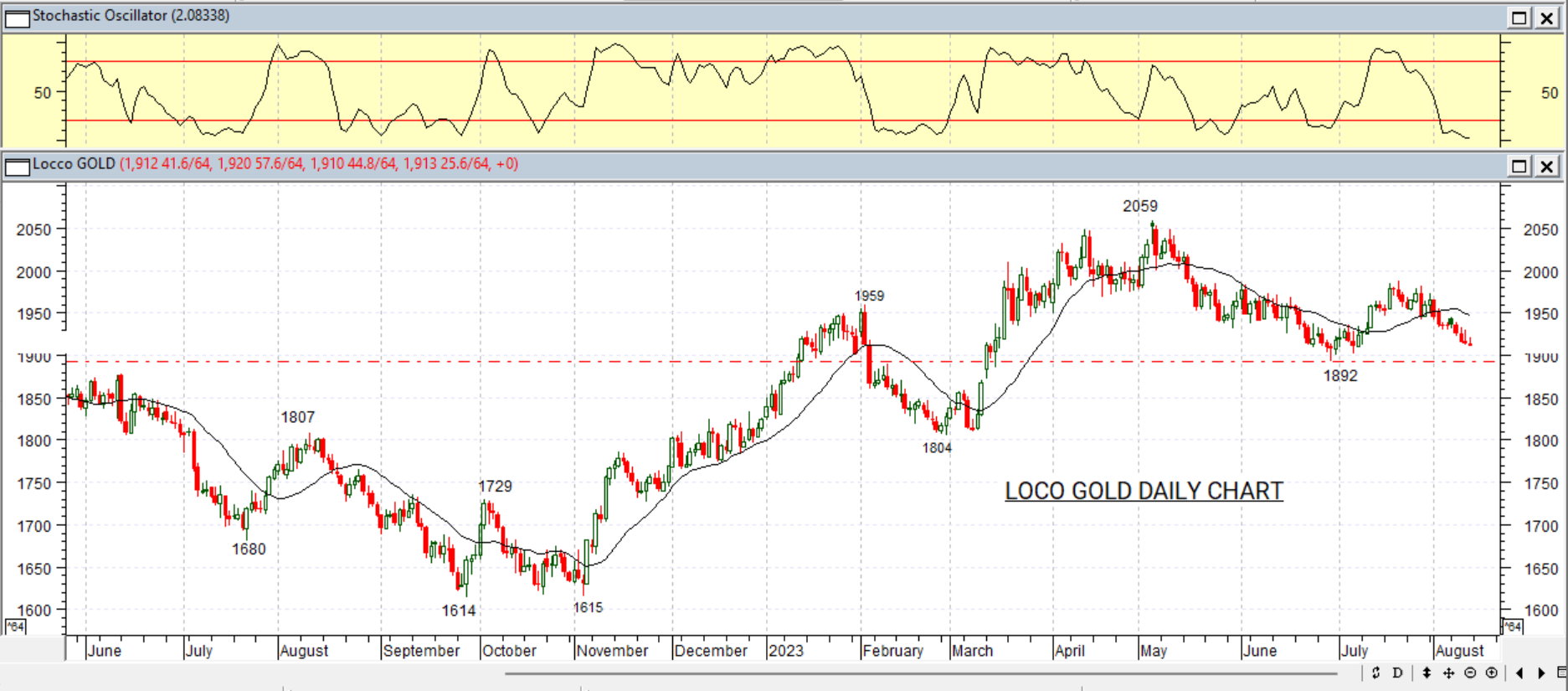Screen dimensions: 1568x691
Task: Click the ^64 scale indicator at the left axis
Action: tap(15, 627)
